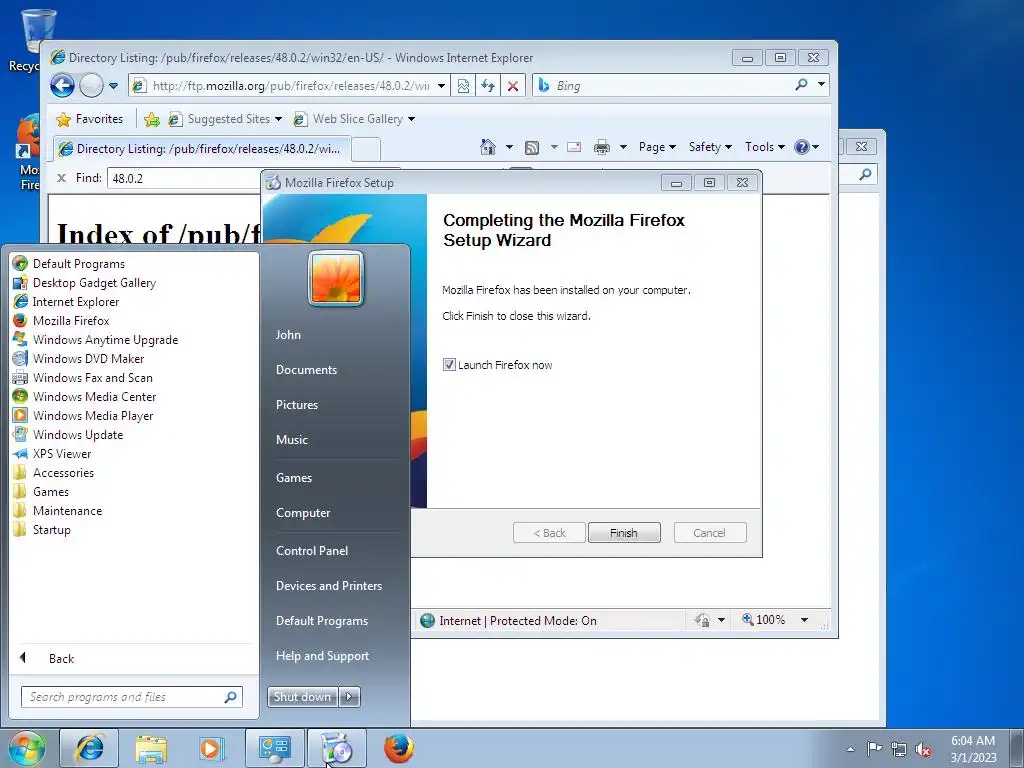Open Tools menu in command bar
The width and height of the screenshot is (1024, 768).
tap(765, 147)
